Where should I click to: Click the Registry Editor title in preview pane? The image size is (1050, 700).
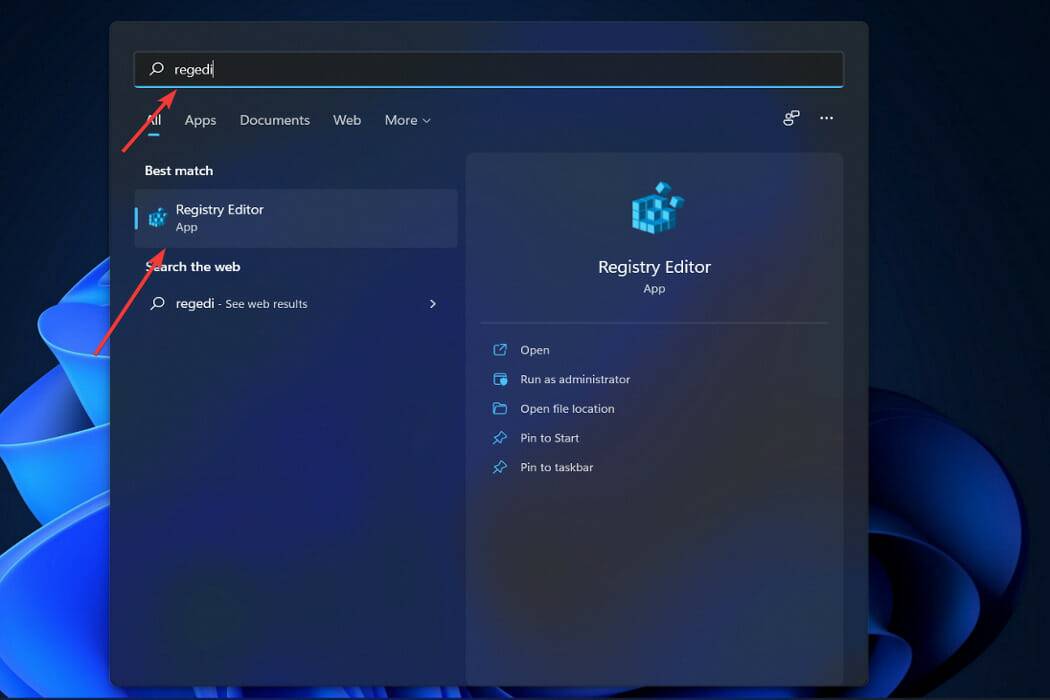tap(654, 267)
